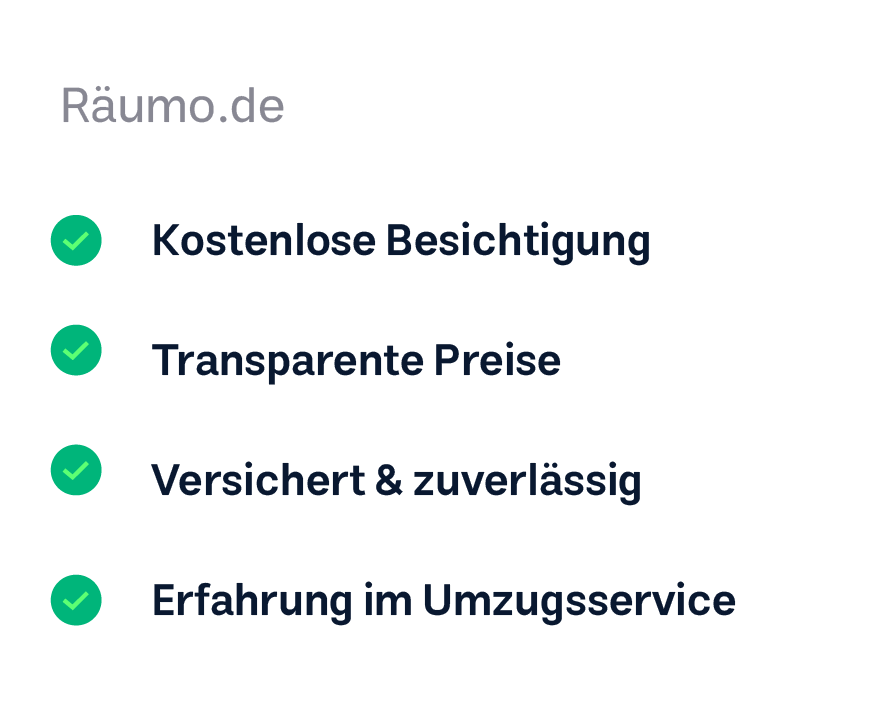Click the word 'Erfahrung'
The width and height of the screenshot is (881, 718).
coord(252,601)
